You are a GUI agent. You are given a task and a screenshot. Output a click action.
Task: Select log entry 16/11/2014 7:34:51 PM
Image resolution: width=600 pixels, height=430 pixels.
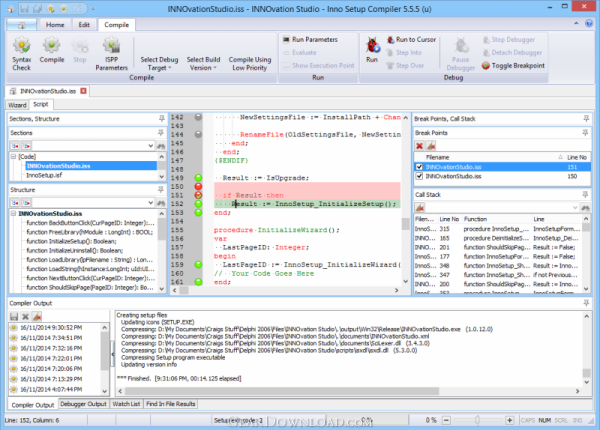click(x=51, y=338)
